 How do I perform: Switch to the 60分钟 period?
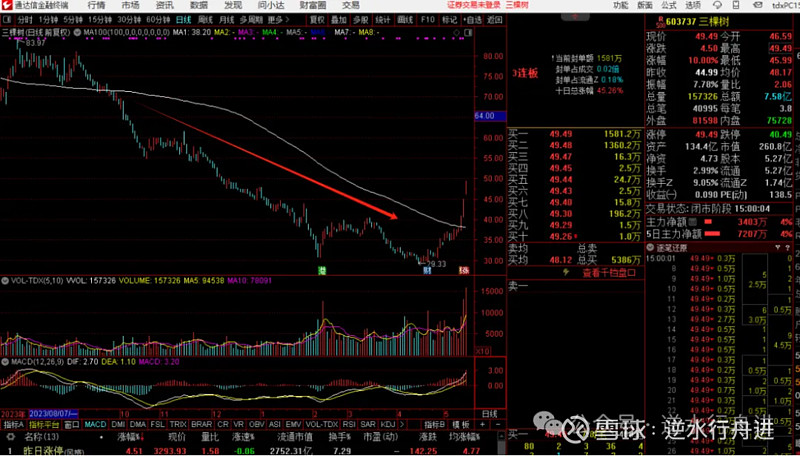pyautogui.click(x=158, y=20)
